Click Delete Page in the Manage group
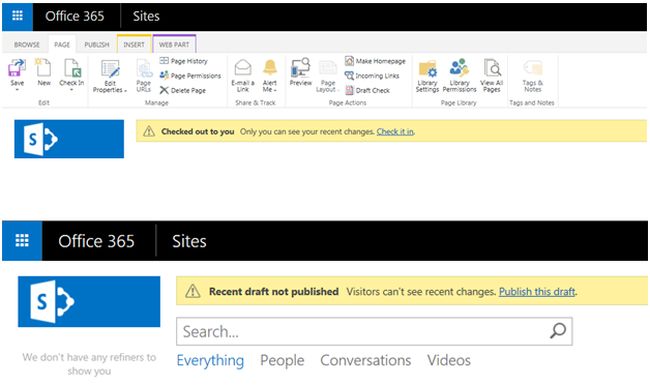 click(183, 90)
